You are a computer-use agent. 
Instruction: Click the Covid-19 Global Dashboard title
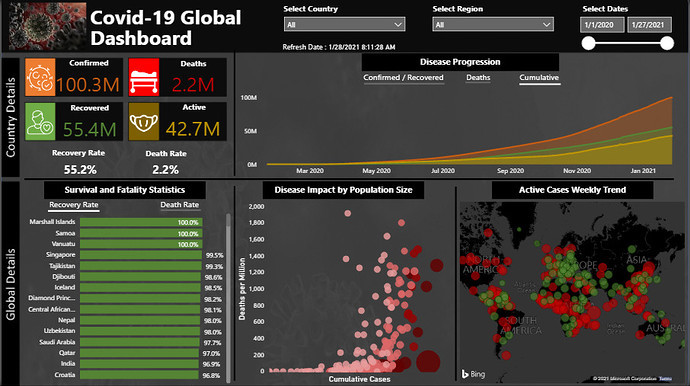[x=165, y=28]
